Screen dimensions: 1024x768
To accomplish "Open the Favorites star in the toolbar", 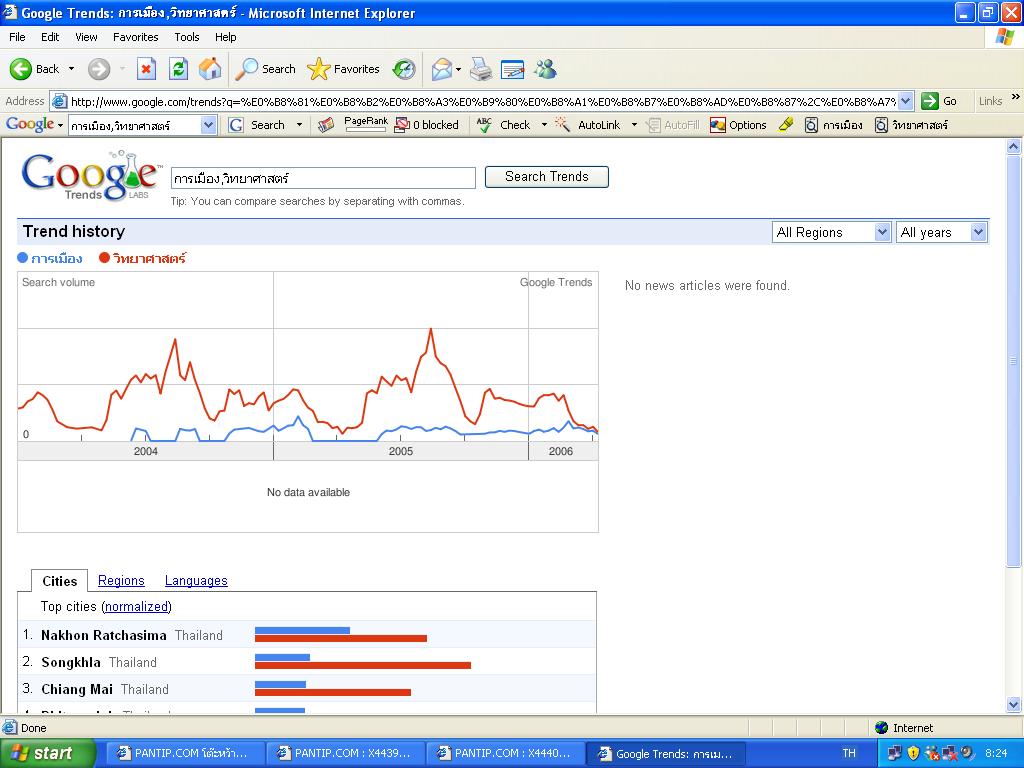I will [344, 69].
